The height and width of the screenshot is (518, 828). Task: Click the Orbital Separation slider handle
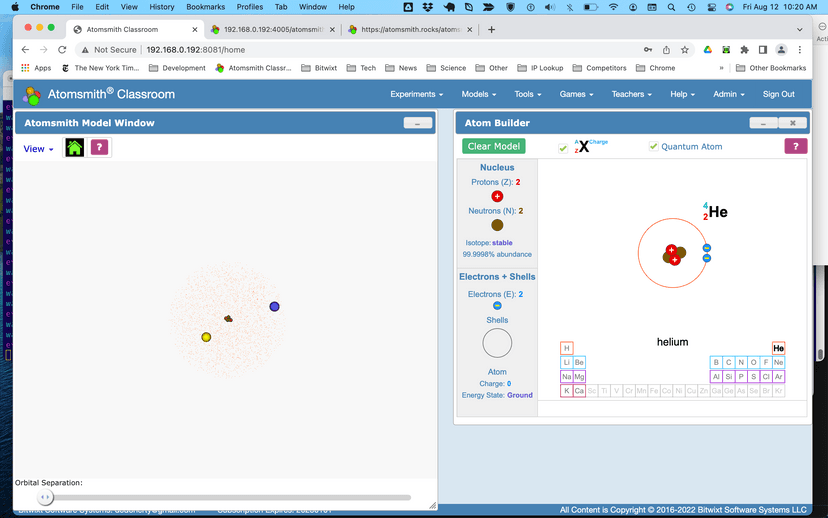click(45, 497)
